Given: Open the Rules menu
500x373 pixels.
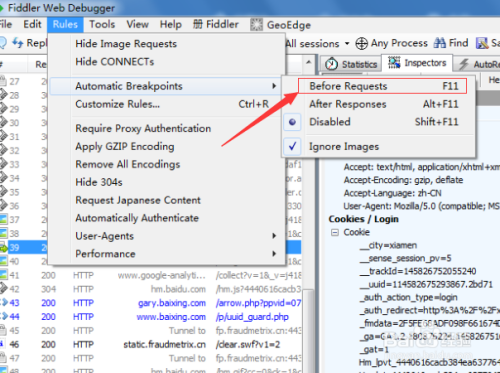Looking at the screenshot, I should pos(65,24).
